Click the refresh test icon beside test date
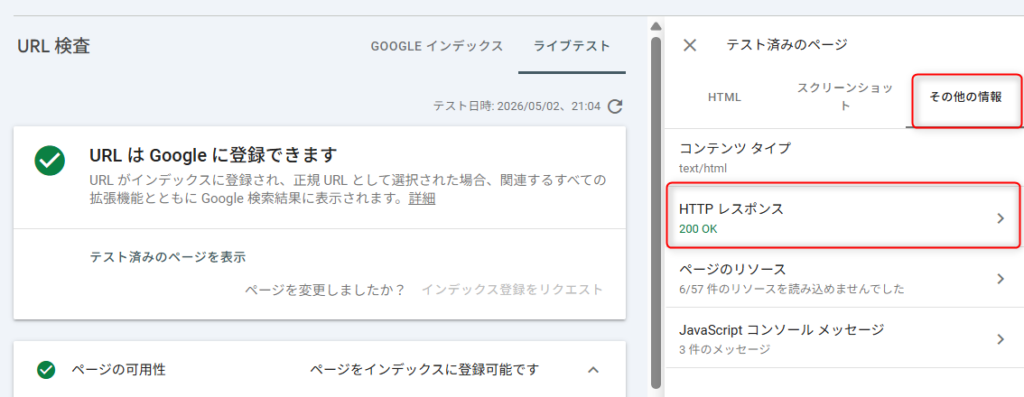This screenshot has height=397, width=1024. click(615, 106)
